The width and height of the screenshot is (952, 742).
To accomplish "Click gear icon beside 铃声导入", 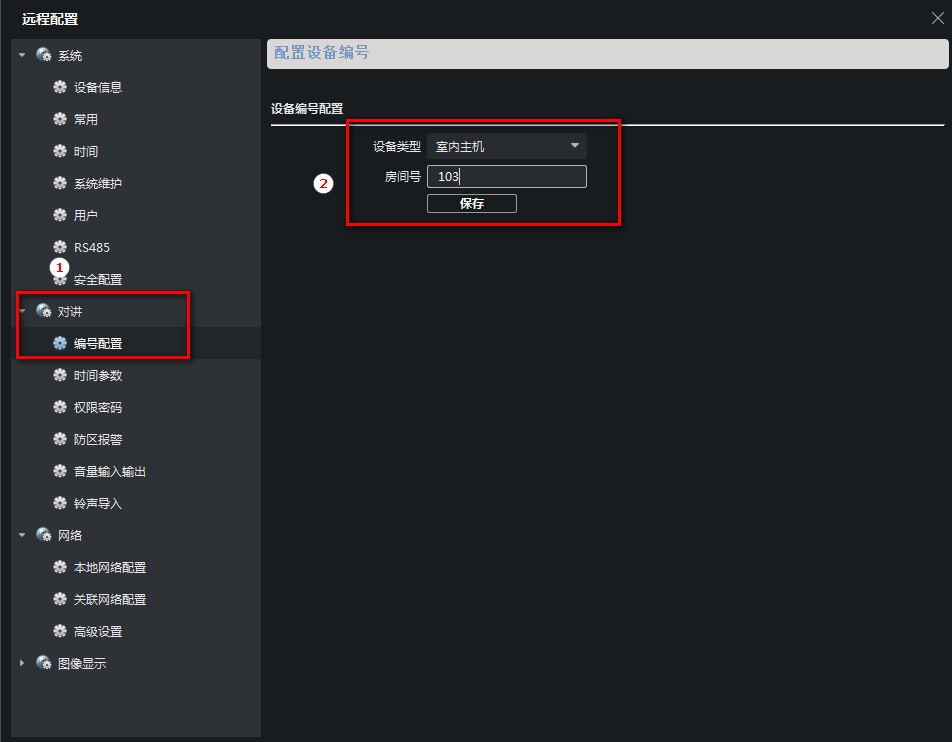I will pos(60,503).
